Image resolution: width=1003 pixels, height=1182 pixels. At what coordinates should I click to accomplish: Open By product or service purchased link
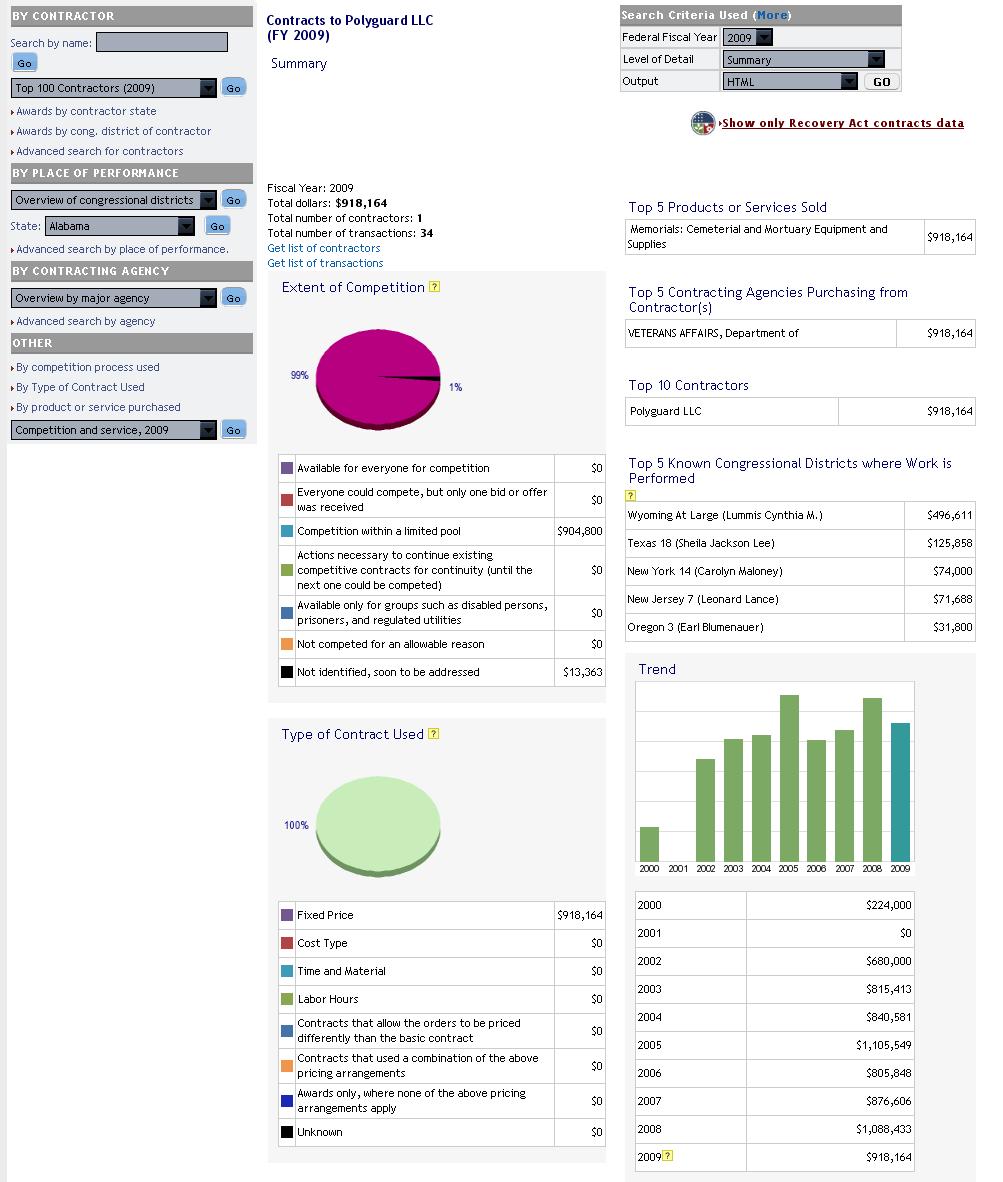click(98, 407)
